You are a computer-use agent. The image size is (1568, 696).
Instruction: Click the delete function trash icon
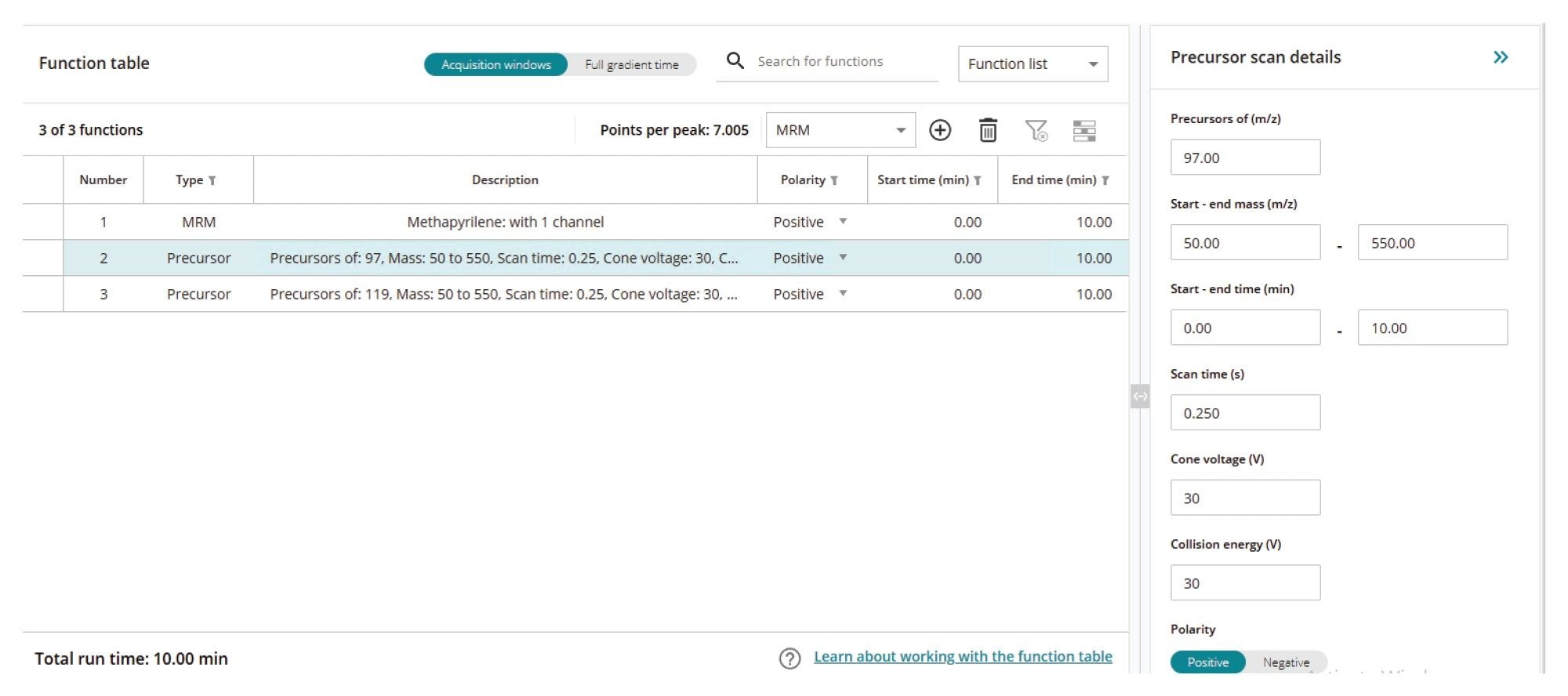pos(988,130)
